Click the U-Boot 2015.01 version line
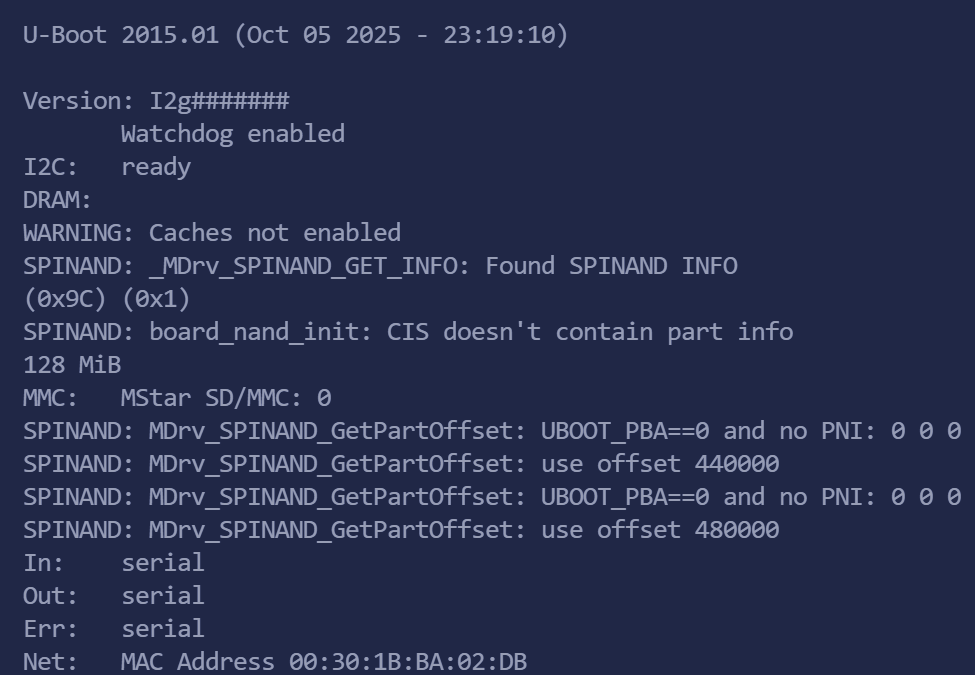 point(295,35)
